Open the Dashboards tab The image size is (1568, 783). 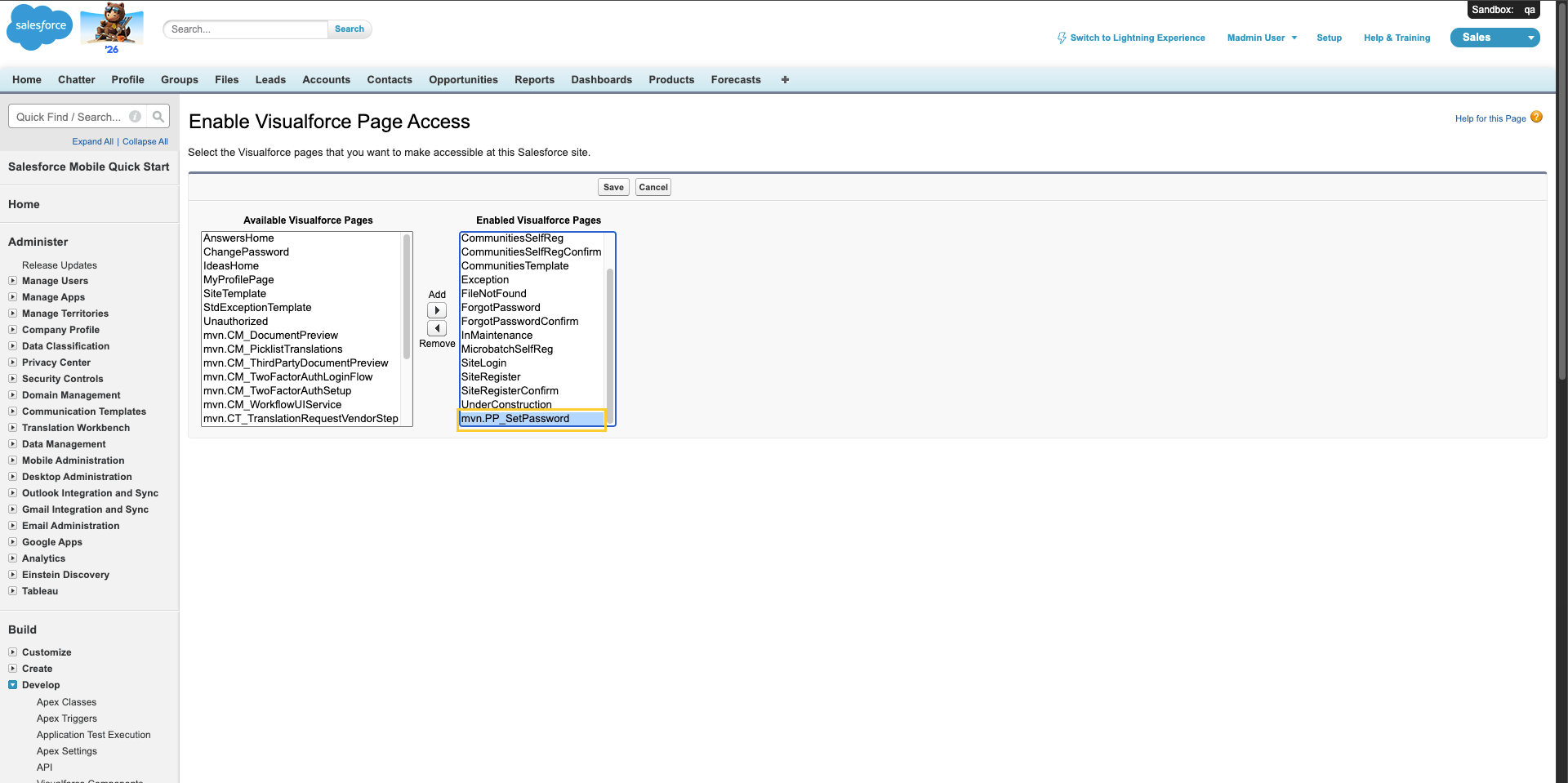coord(601,79)
